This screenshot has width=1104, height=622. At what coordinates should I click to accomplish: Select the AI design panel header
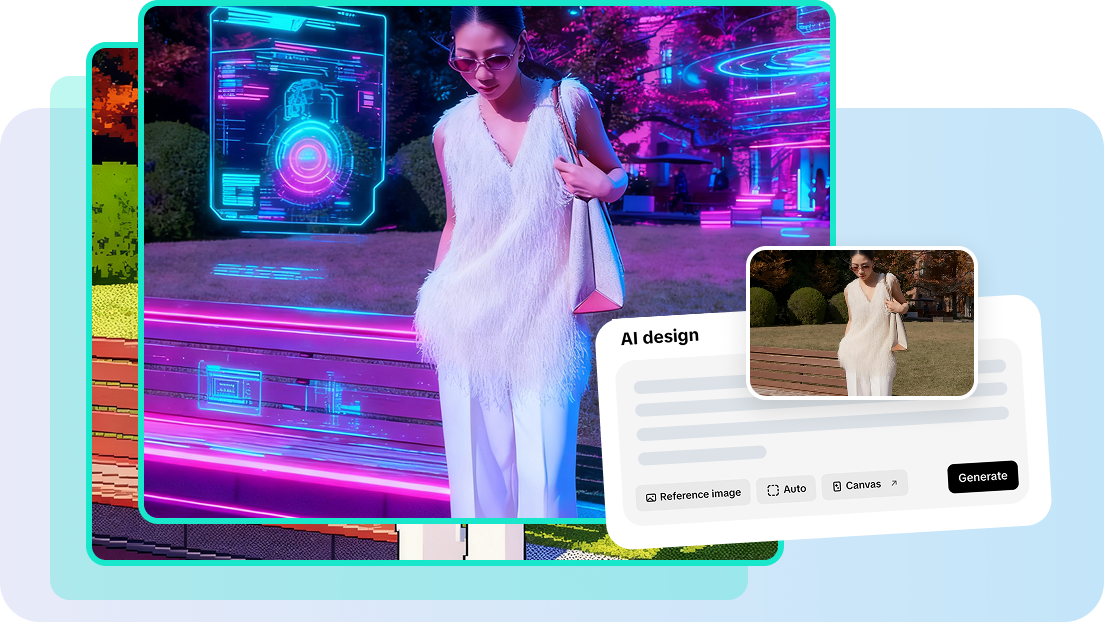click(659, 336)
